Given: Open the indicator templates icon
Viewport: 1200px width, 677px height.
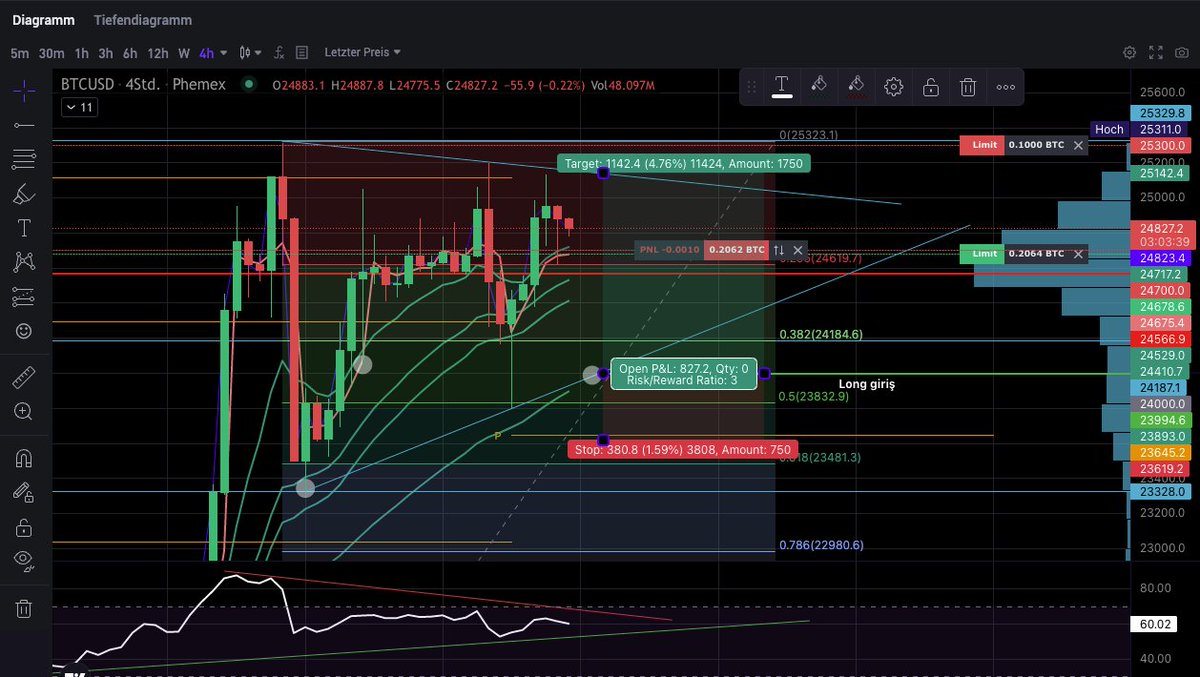Looking at the screenshot, I should 304,52.
